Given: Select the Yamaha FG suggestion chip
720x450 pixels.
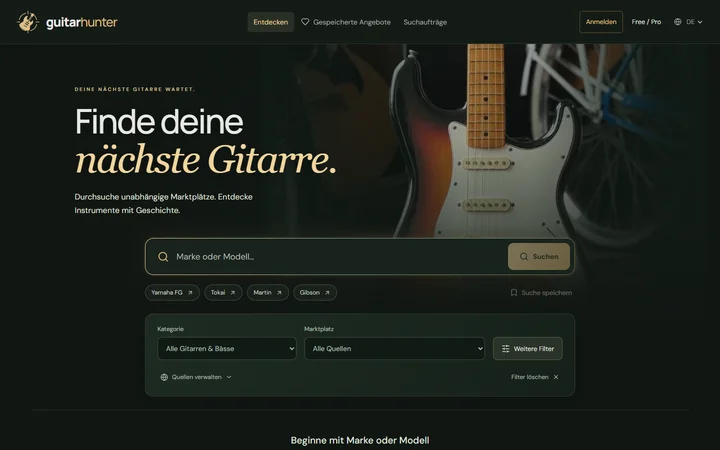Looking at the screenshot, I should point(172,292).
